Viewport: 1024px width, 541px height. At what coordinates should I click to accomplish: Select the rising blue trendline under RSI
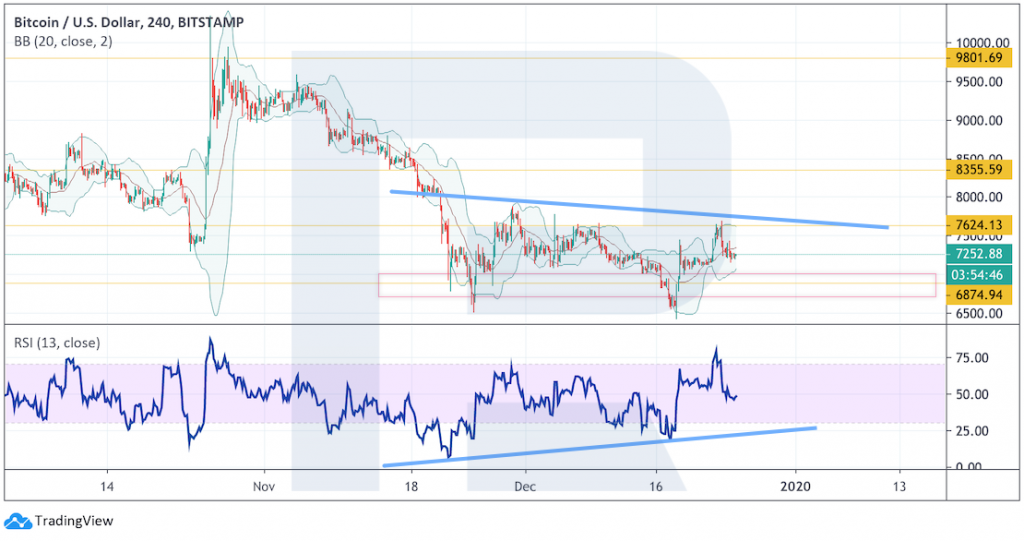coord(600,447)
